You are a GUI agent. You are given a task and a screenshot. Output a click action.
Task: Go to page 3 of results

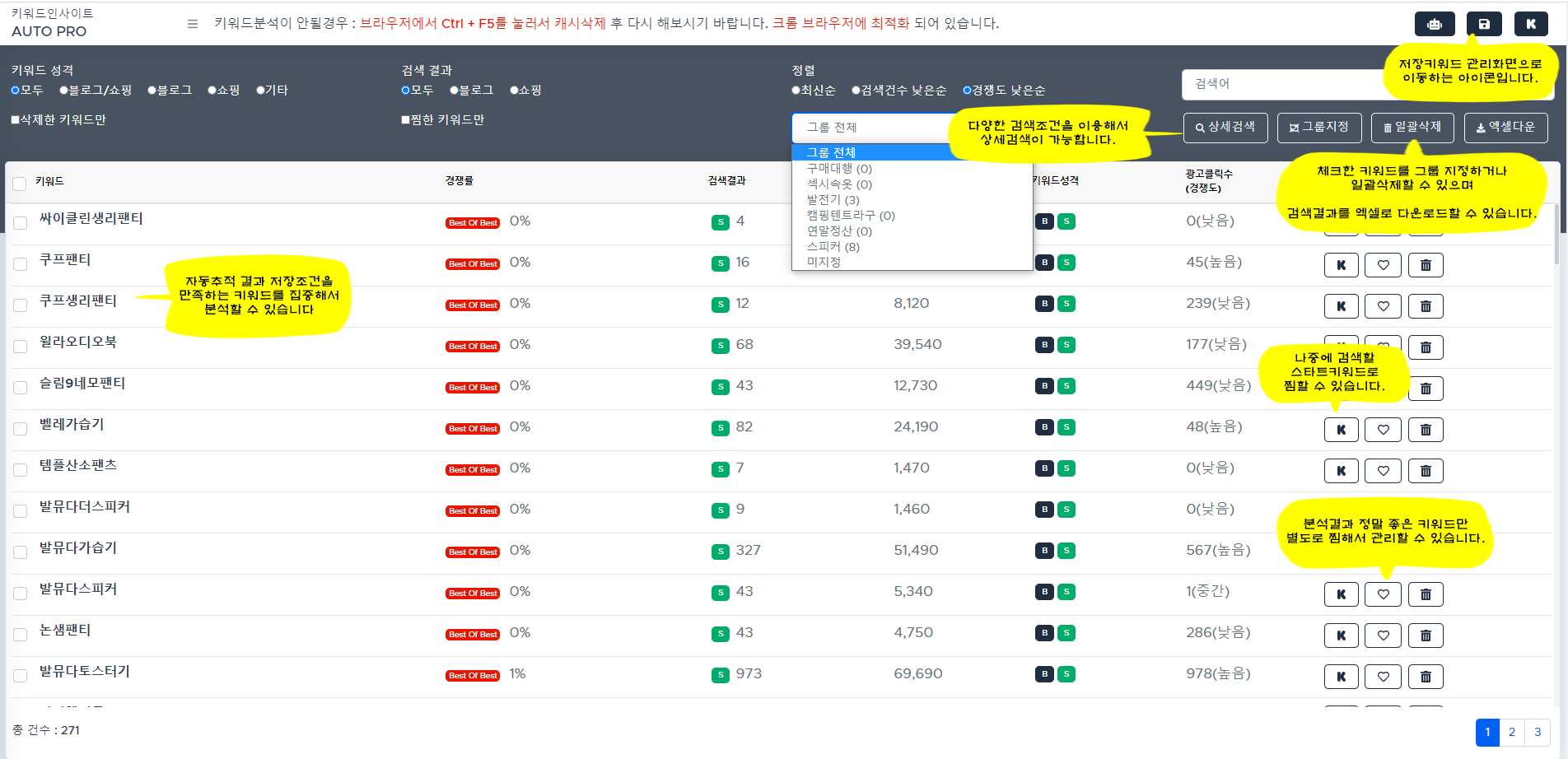pos(1537,732)
